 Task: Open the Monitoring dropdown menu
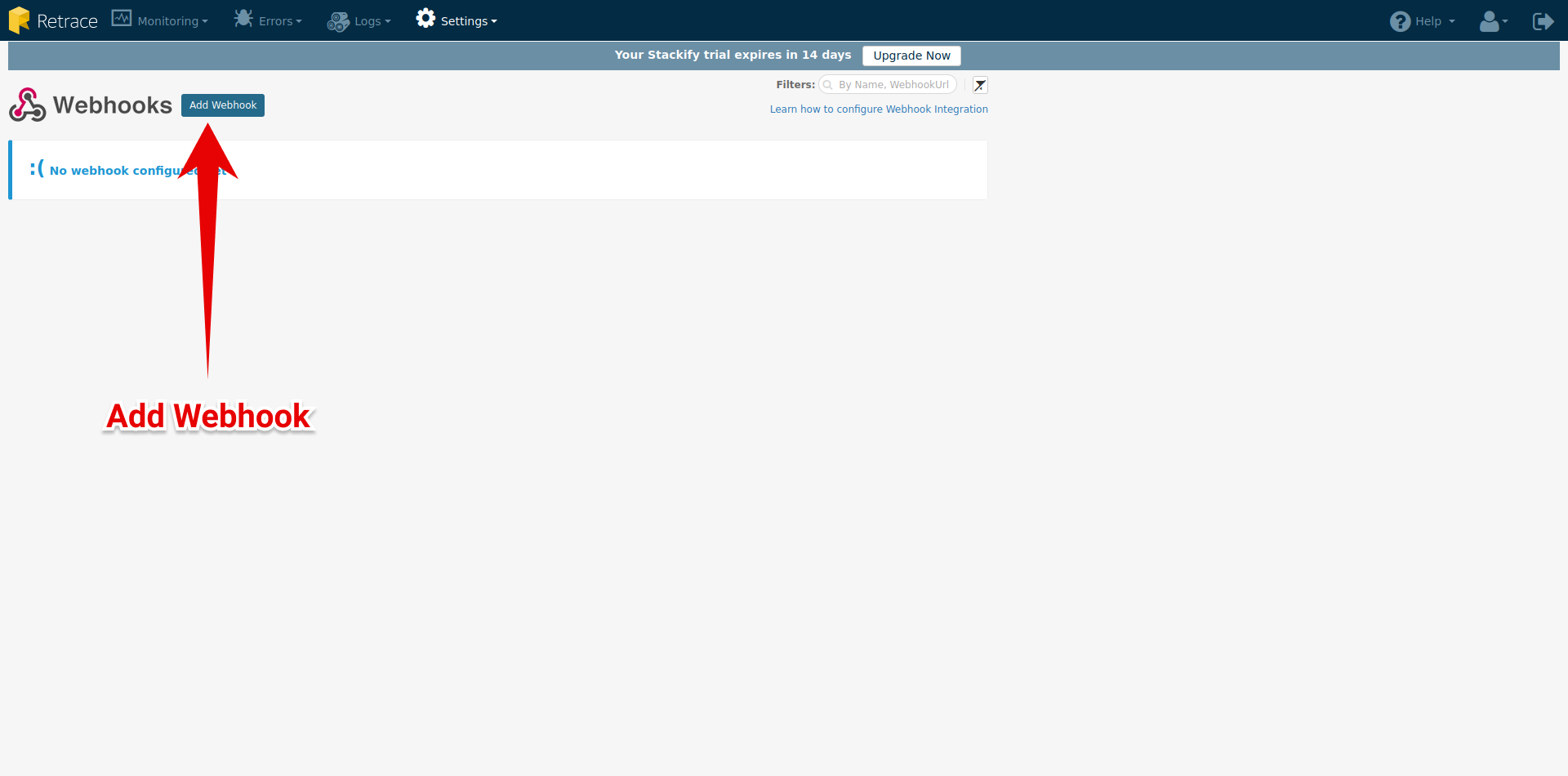point(172,21)
